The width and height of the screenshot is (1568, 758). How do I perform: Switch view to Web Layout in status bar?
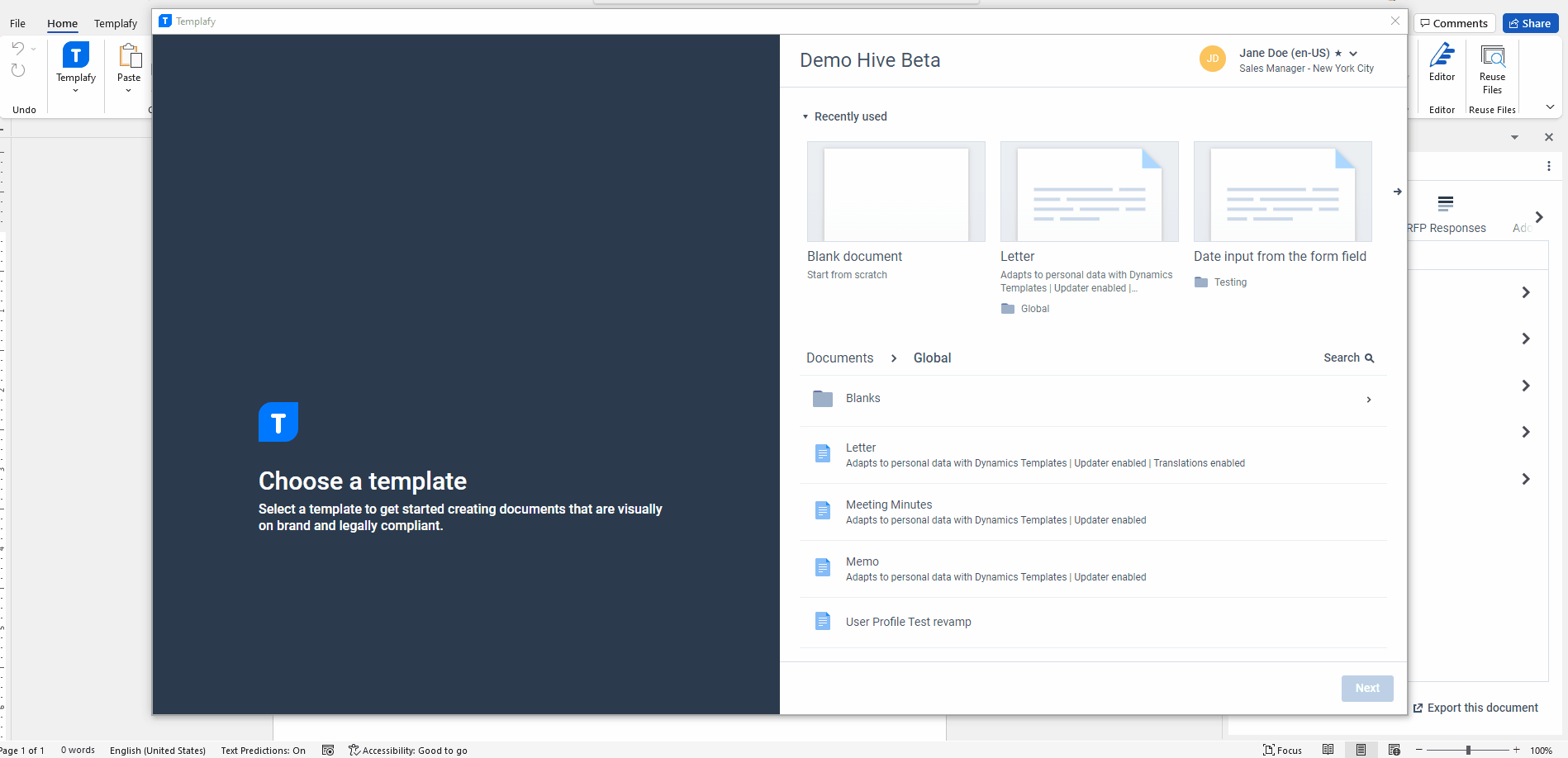(1395, 750)
